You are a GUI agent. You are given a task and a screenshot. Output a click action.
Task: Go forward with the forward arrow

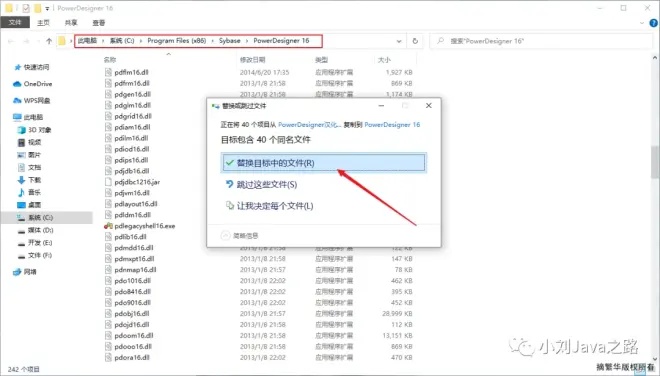(x=26, y=41)
